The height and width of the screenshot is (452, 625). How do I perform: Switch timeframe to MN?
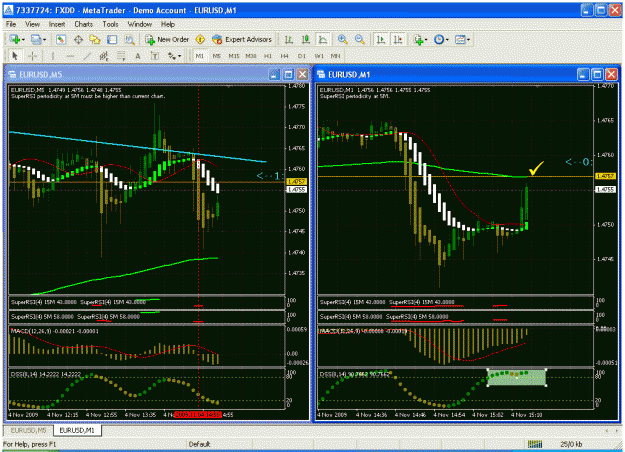[x=336, y=56]
